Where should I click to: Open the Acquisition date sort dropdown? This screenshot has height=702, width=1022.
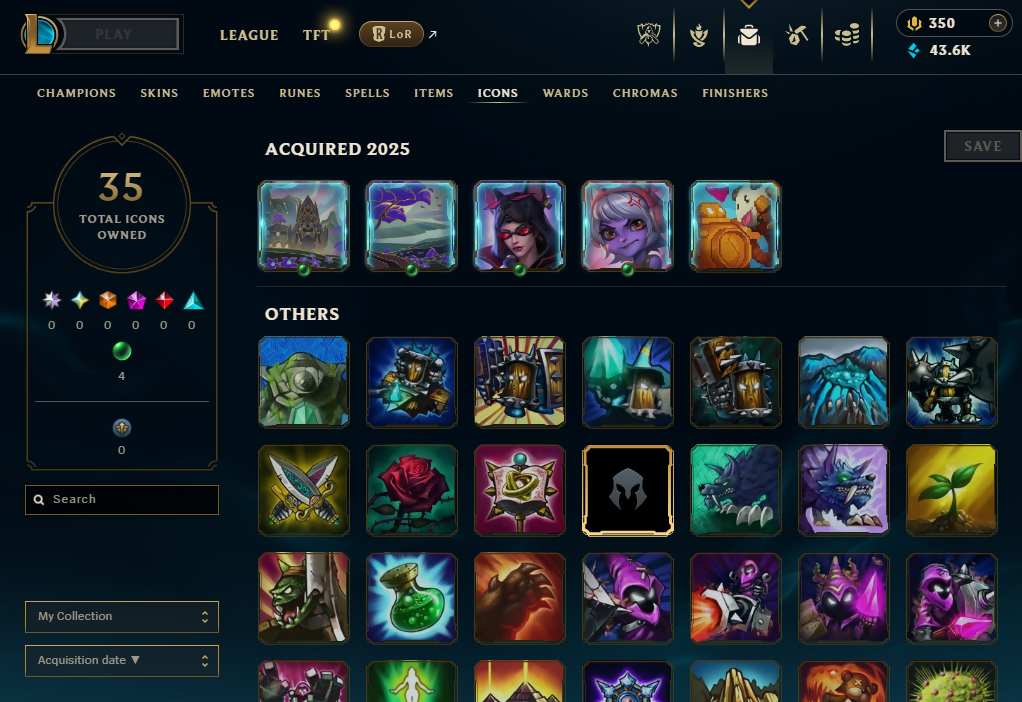pos(122,661)
